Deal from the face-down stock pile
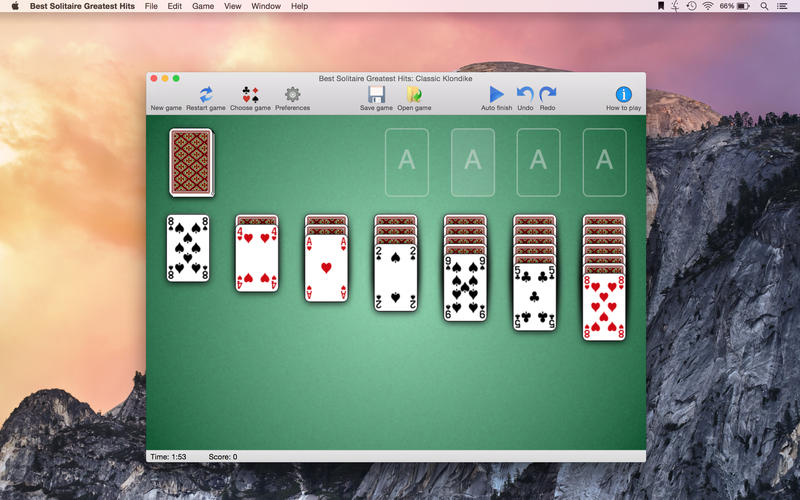The height and width of the screenshot is (500, 800). (x=192, y=162)
